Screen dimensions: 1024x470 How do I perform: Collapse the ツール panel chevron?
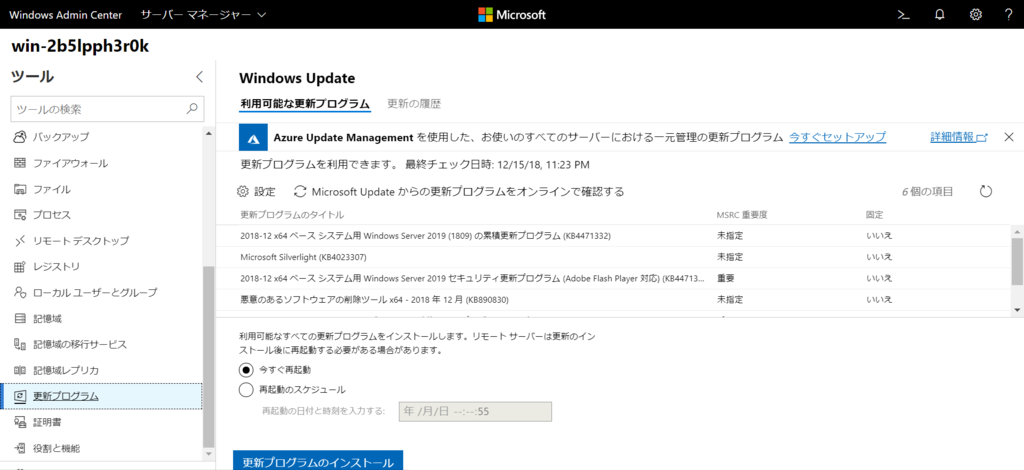coord(199,76)
